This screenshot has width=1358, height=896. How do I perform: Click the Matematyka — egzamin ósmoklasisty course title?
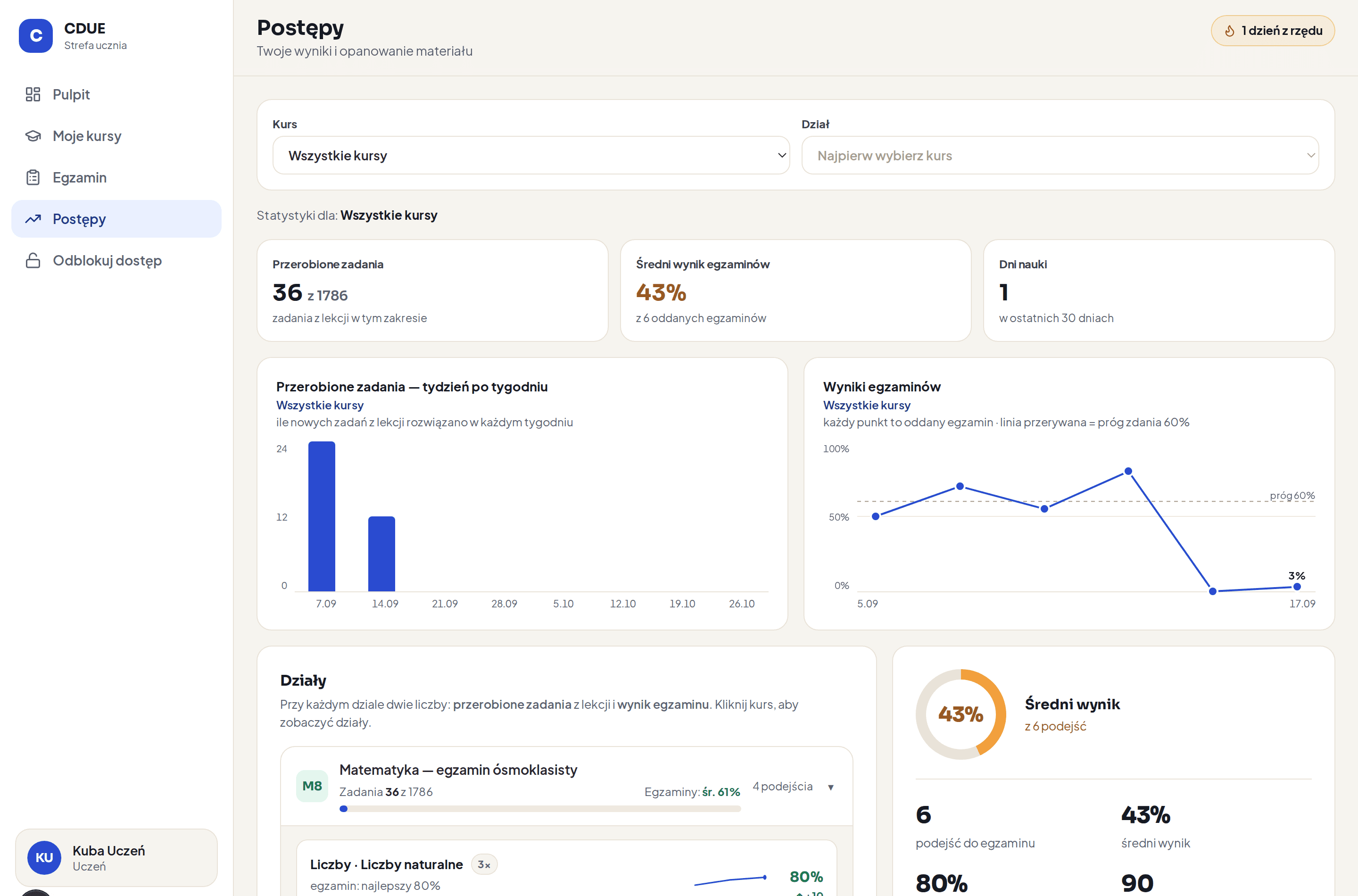pos(458,770)
